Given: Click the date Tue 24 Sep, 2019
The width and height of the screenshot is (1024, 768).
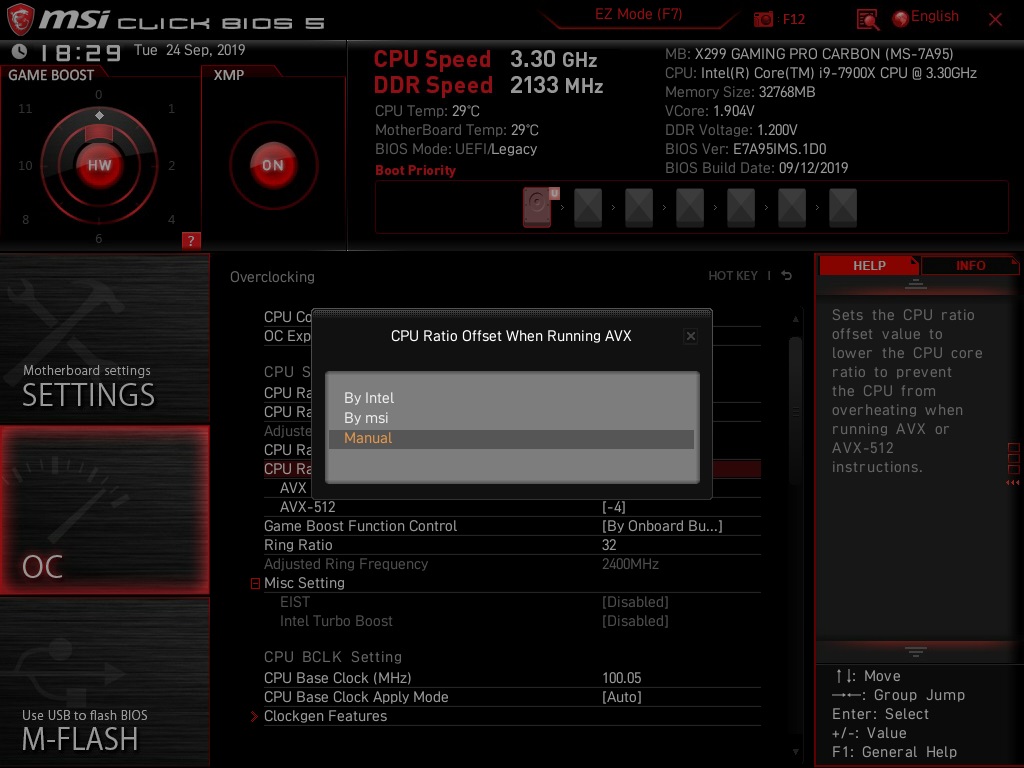Looking at the screenshot, I should click(189, 50).
